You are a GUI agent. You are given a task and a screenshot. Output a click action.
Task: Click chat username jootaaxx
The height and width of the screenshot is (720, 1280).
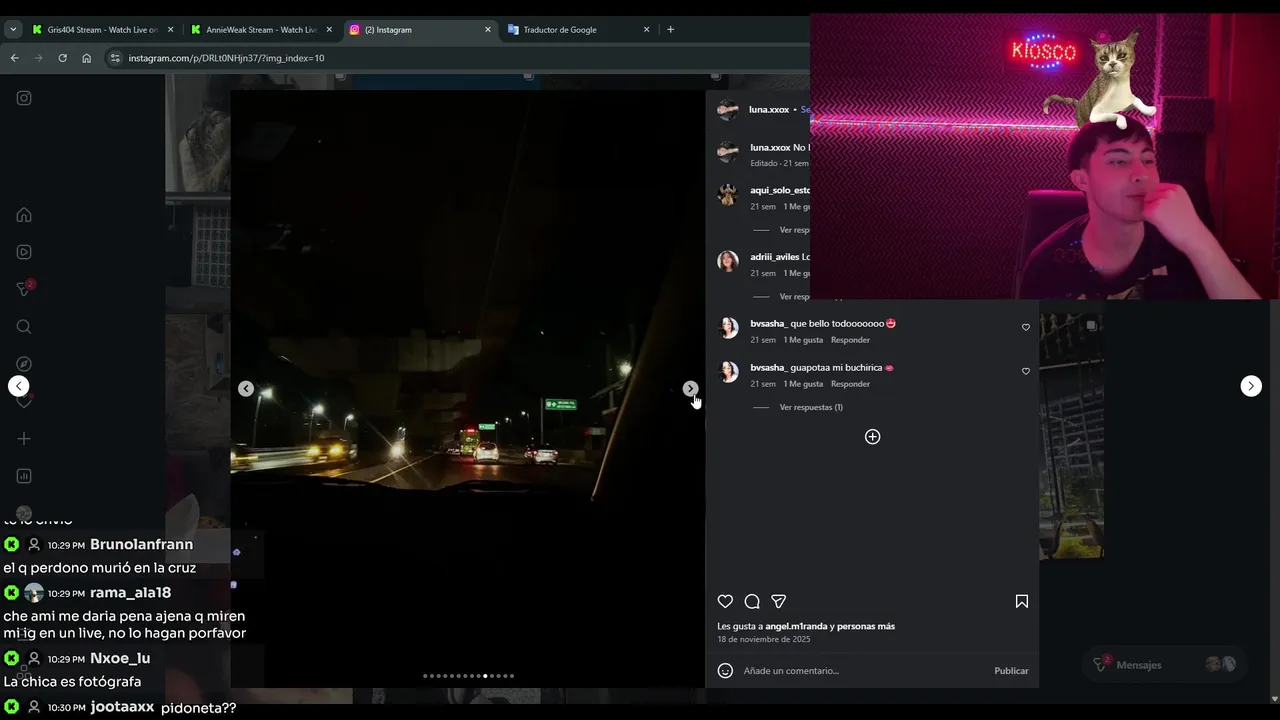tap(122, 707)
